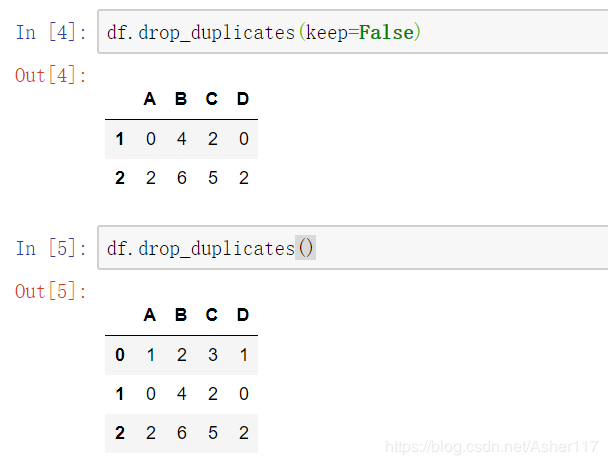Click the highlighted parentheses in cell 5
The width and height of the screenshot is (608, 465).
tap(306, 247)
